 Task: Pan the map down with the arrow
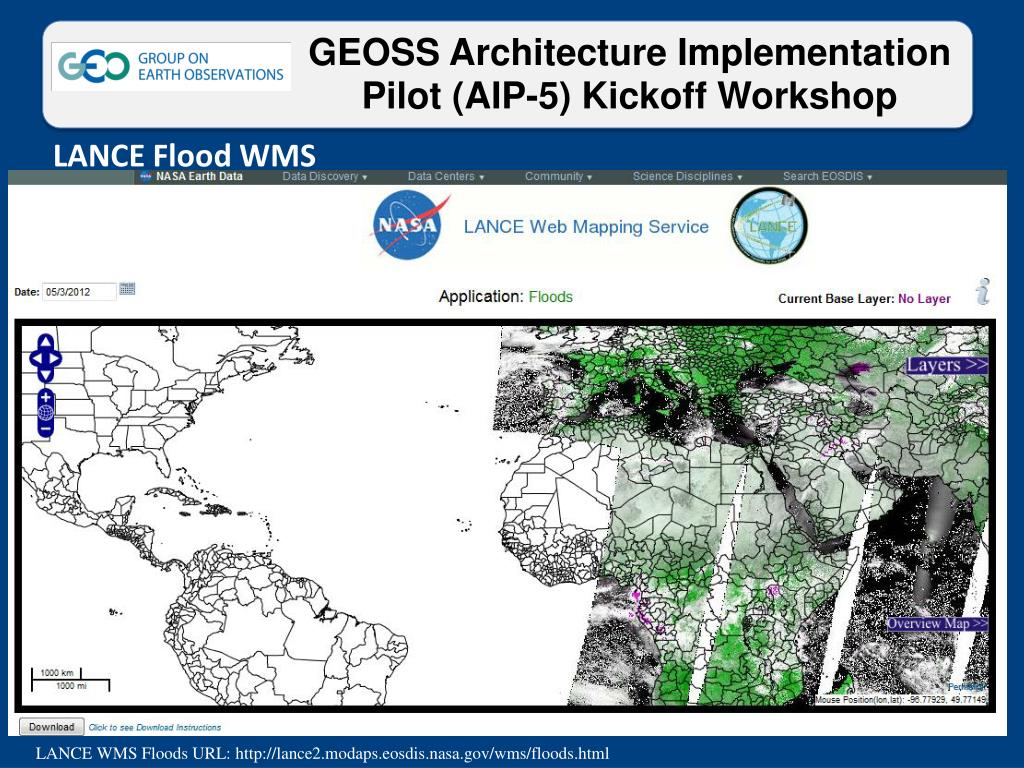pyautogui.click(x=45, y=374)
